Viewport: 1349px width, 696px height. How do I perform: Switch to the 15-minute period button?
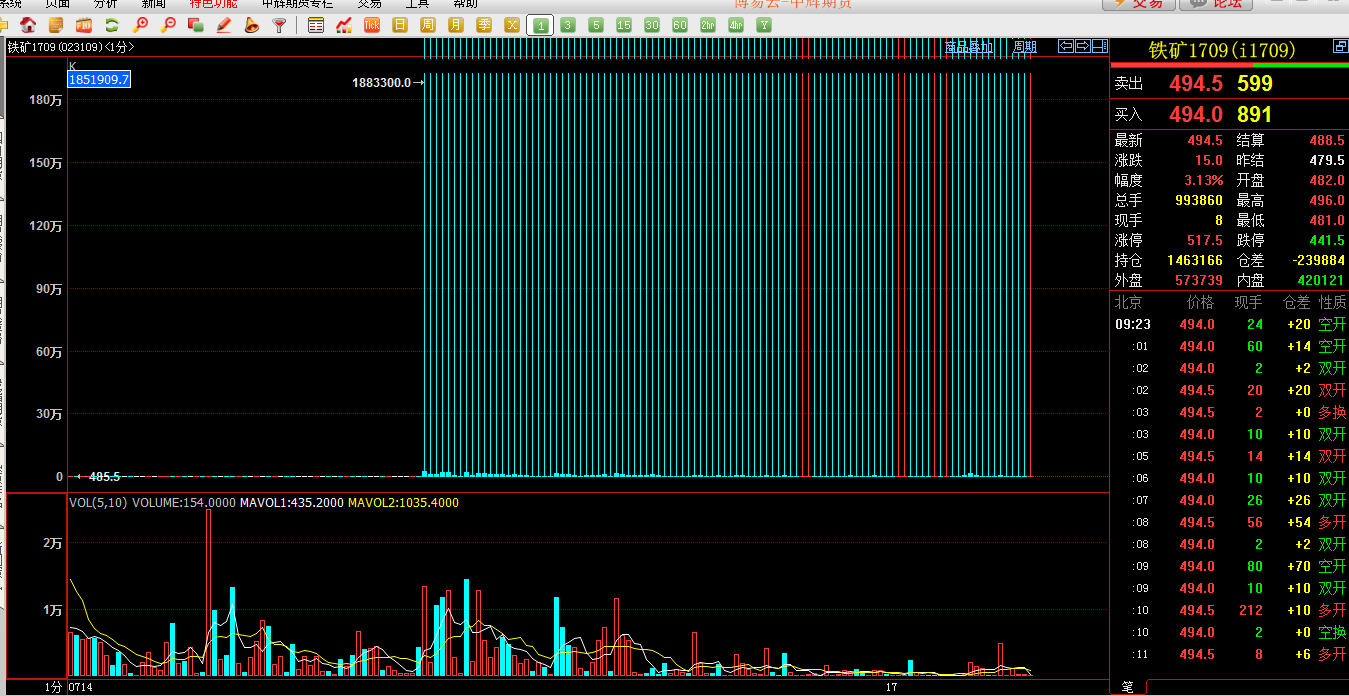coord(624,24)
